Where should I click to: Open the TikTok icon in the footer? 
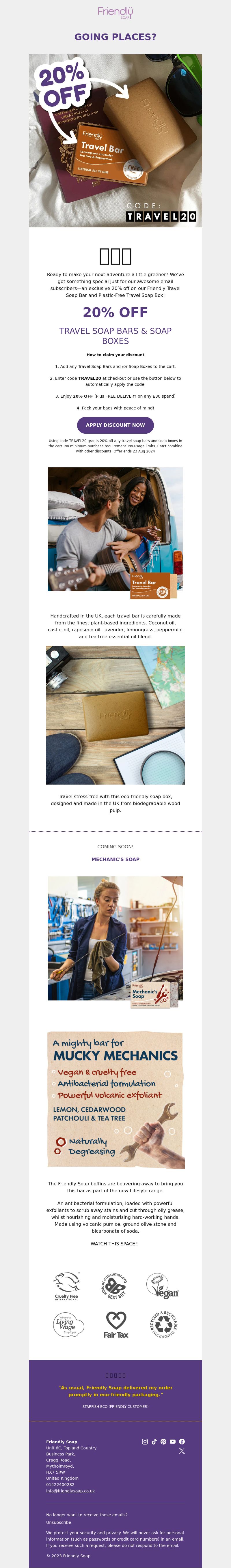point(154,1441)
